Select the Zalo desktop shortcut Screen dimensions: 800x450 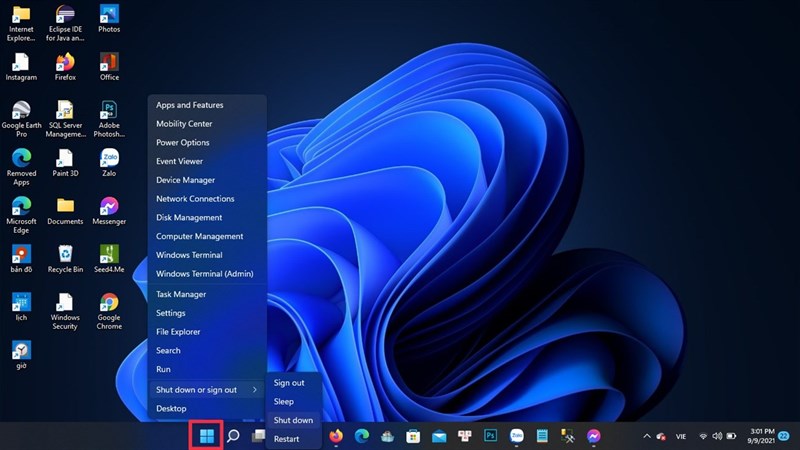109,159
